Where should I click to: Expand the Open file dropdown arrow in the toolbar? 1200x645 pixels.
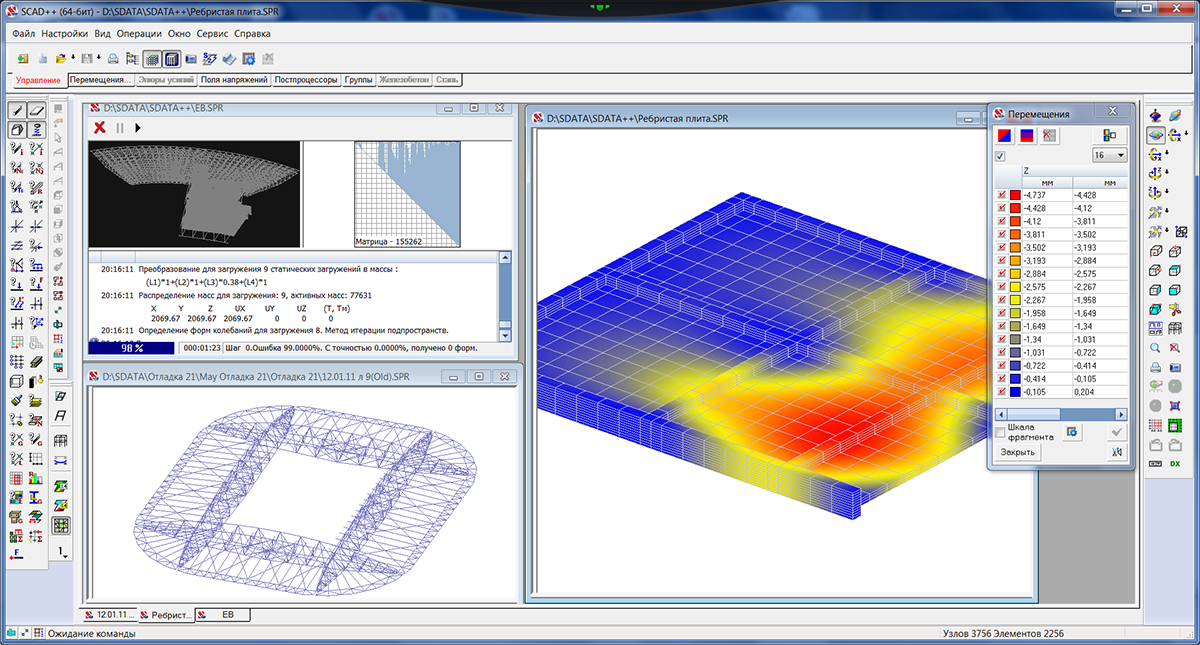click(71, 59)
